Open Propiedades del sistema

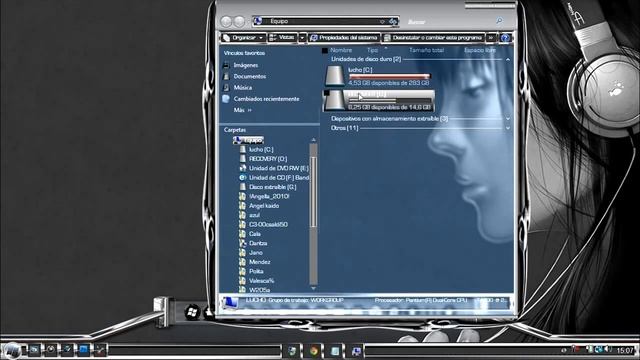point(344,38)
